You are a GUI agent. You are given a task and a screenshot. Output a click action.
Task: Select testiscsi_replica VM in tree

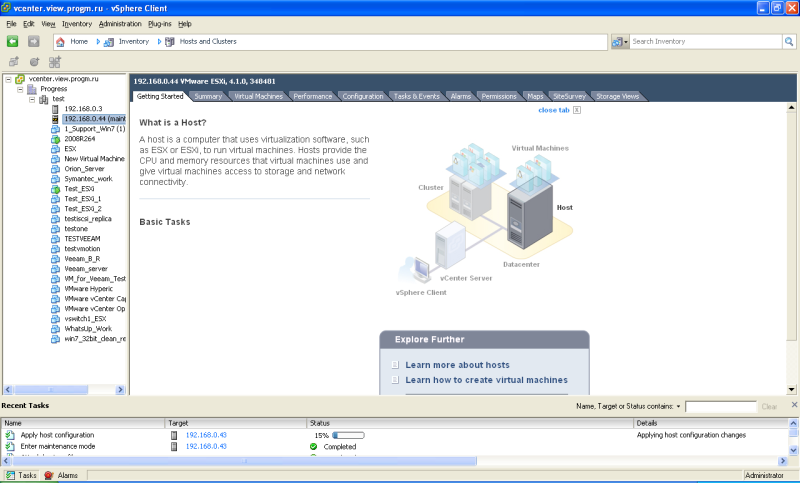coord(88,219)
